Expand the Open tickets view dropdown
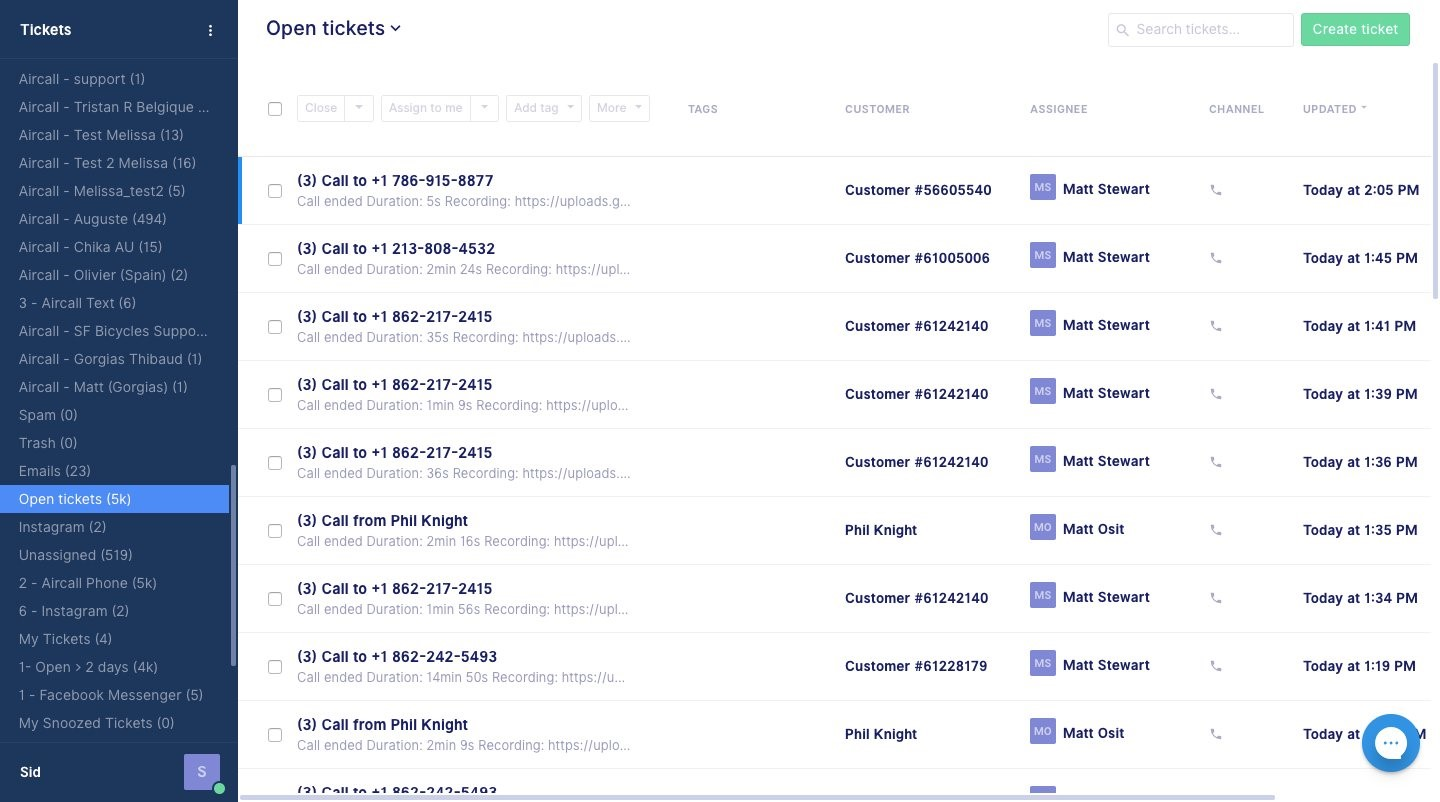Screen dimensions: 1440x802 [x=396, y=28]
